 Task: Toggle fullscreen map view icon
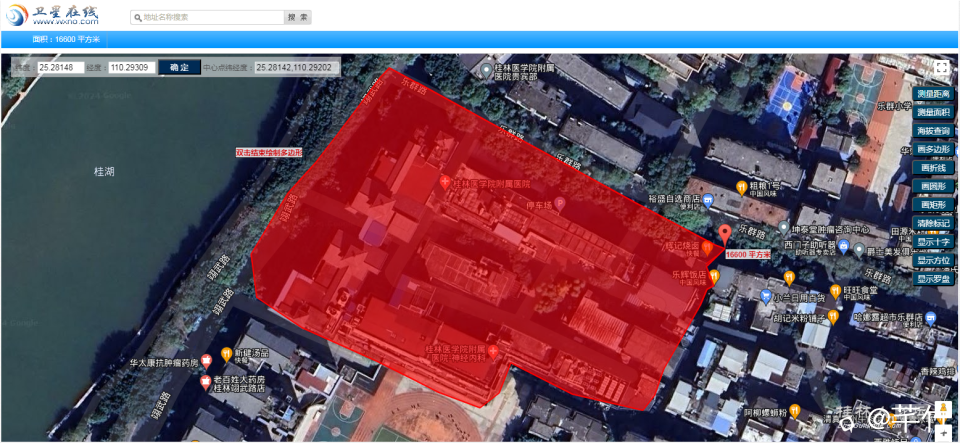point(941,68)
